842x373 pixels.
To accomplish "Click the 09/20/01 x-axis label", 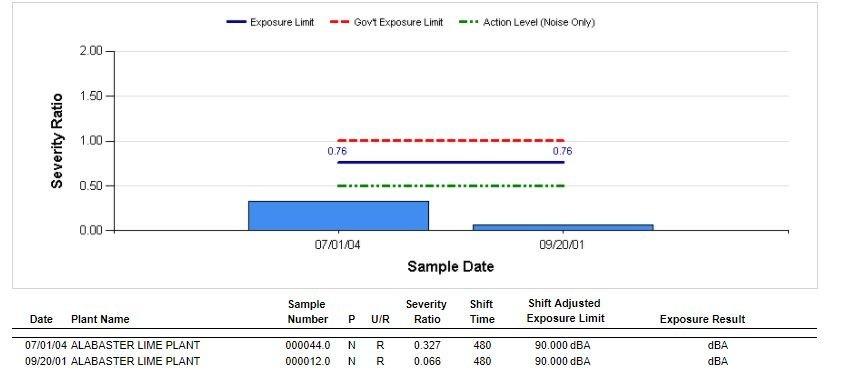I will 562,245.
